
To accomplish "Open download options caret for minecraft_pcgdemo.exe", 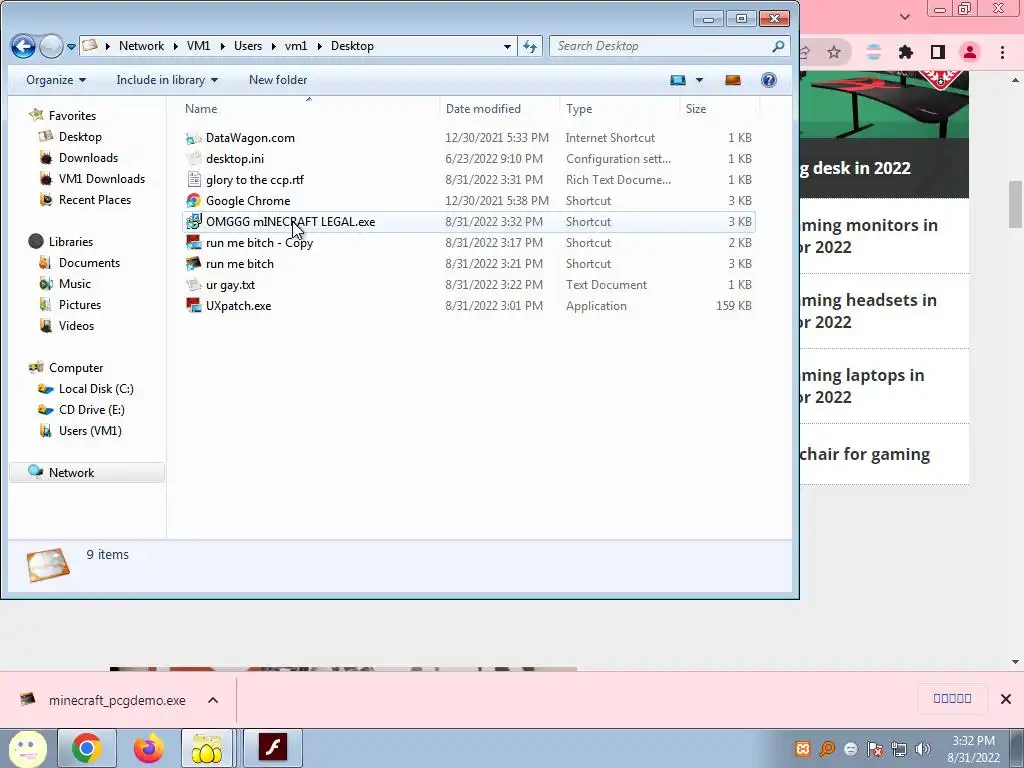I will [213, 700].
